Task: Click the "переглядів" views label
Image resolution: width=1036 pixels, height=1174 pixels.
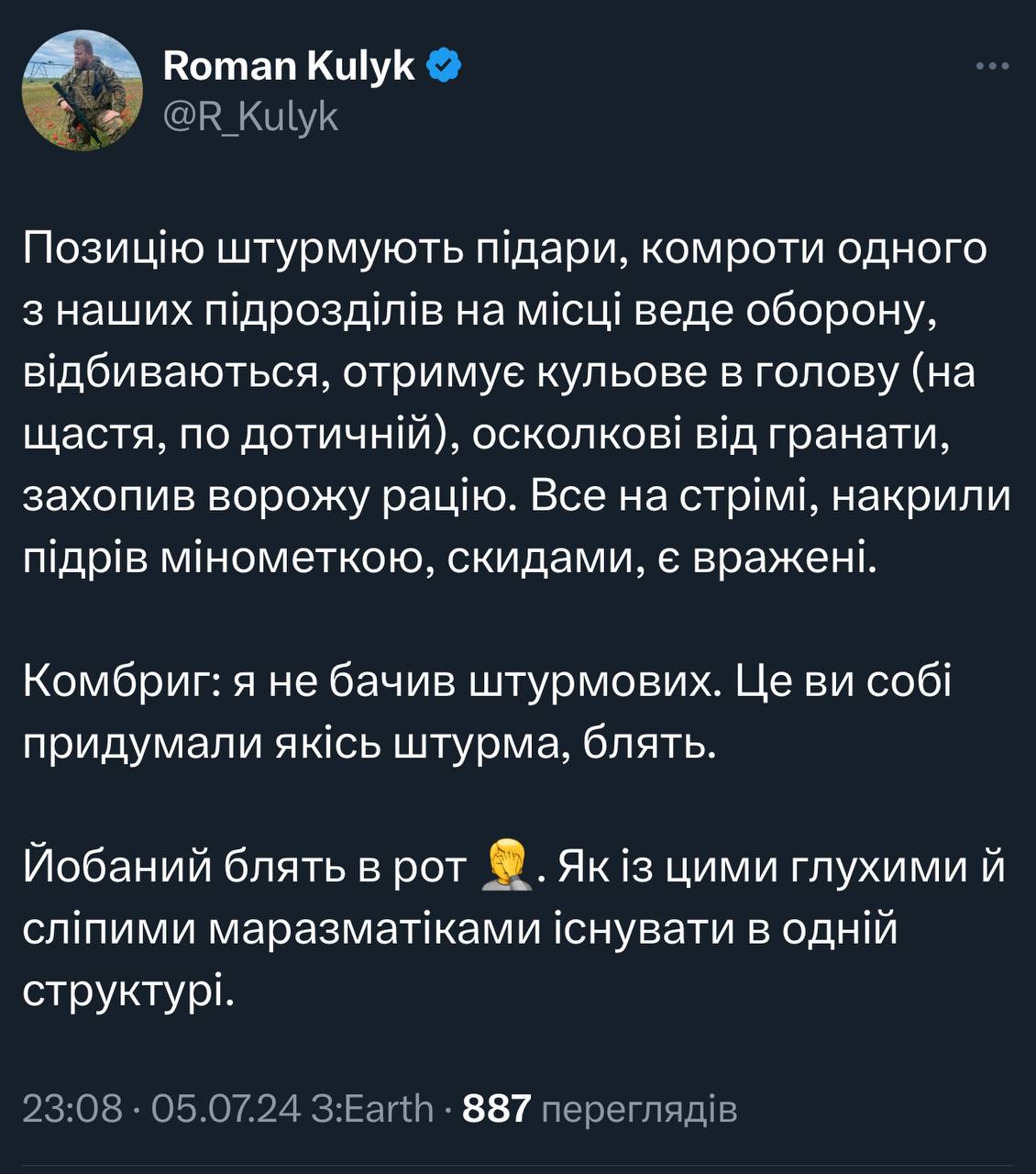Action: (x=640, y=1108)
